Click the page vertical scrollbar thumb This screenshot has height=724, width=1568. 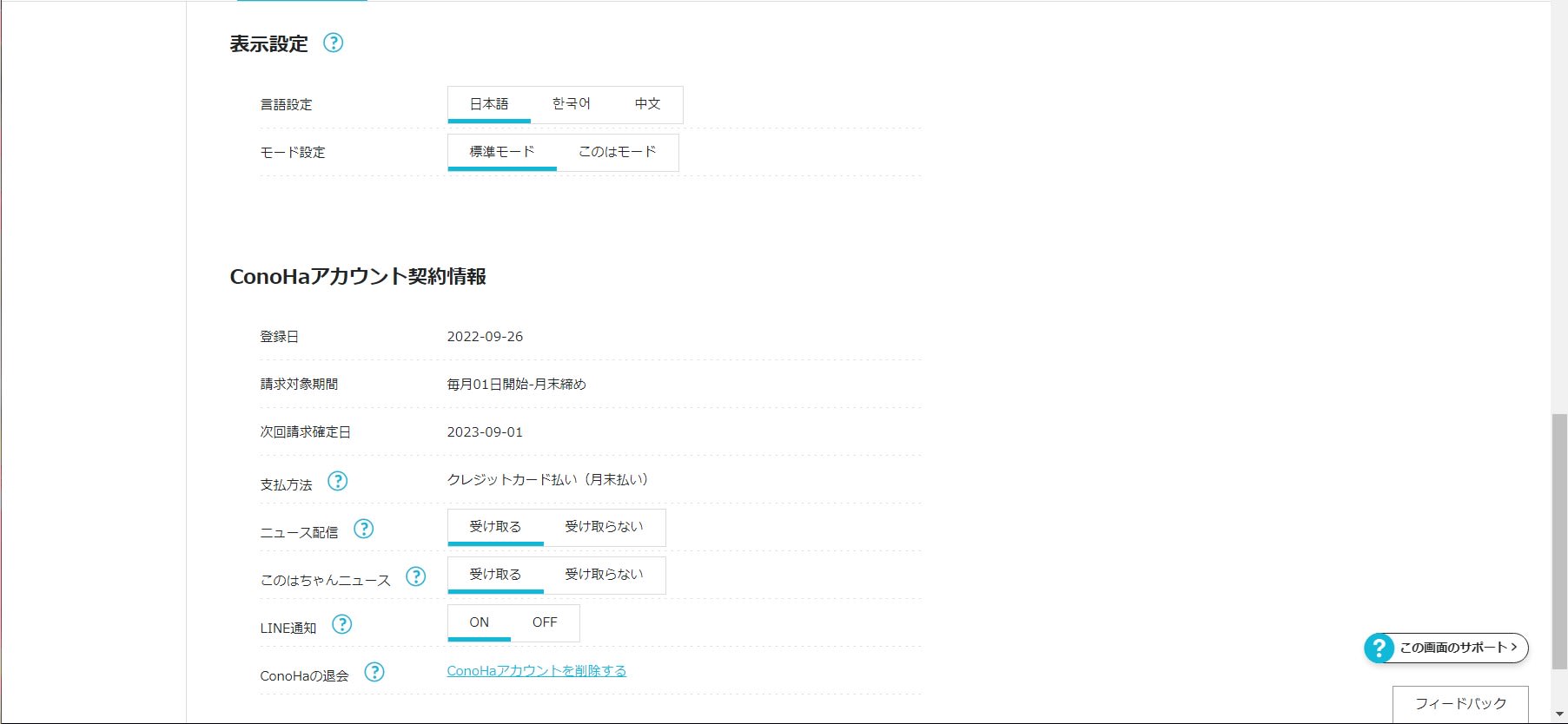pos(1559,542)
